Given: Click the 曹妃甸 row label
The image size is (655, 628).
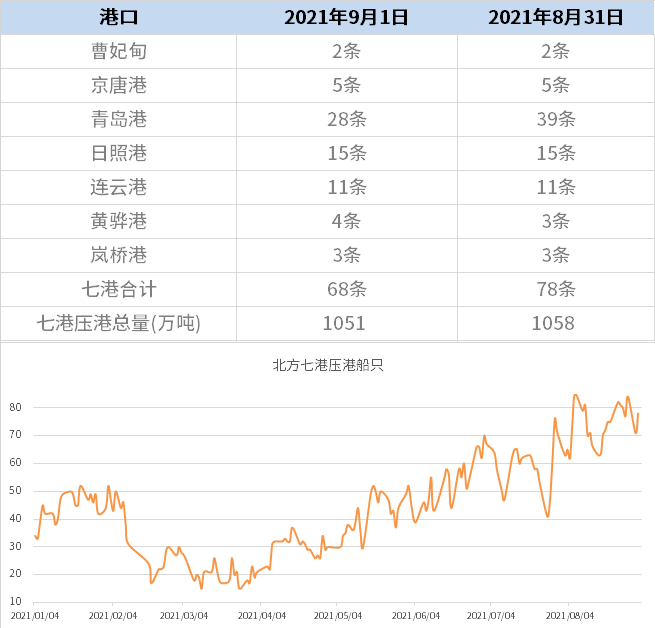Looking at the screenshot, I should [x=118, y=52].
